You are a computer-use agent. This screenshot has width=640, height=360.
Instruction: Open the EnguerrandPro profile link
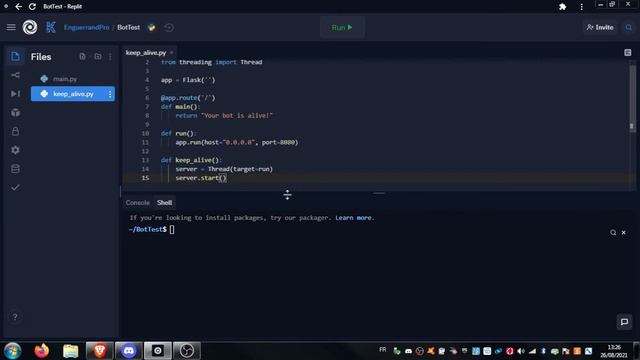click(x=87, y=27)
